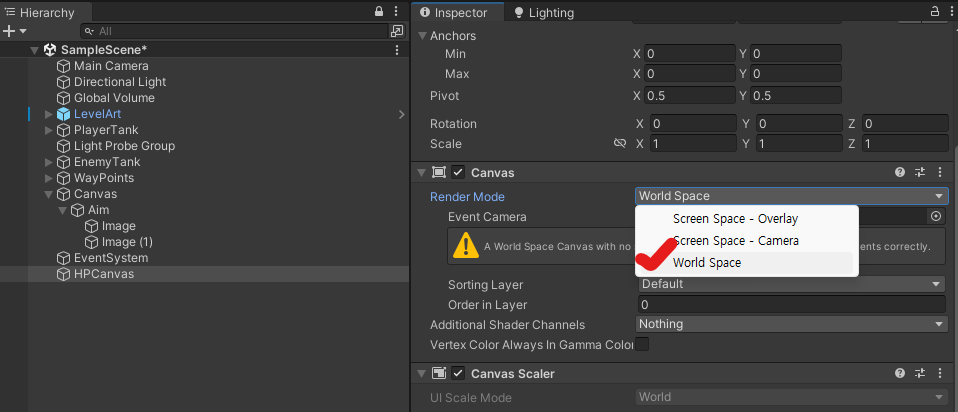Edit Anchors Min Y field
Image resolution: width=958 pixels, height=412 pixels.
(795, 54)
